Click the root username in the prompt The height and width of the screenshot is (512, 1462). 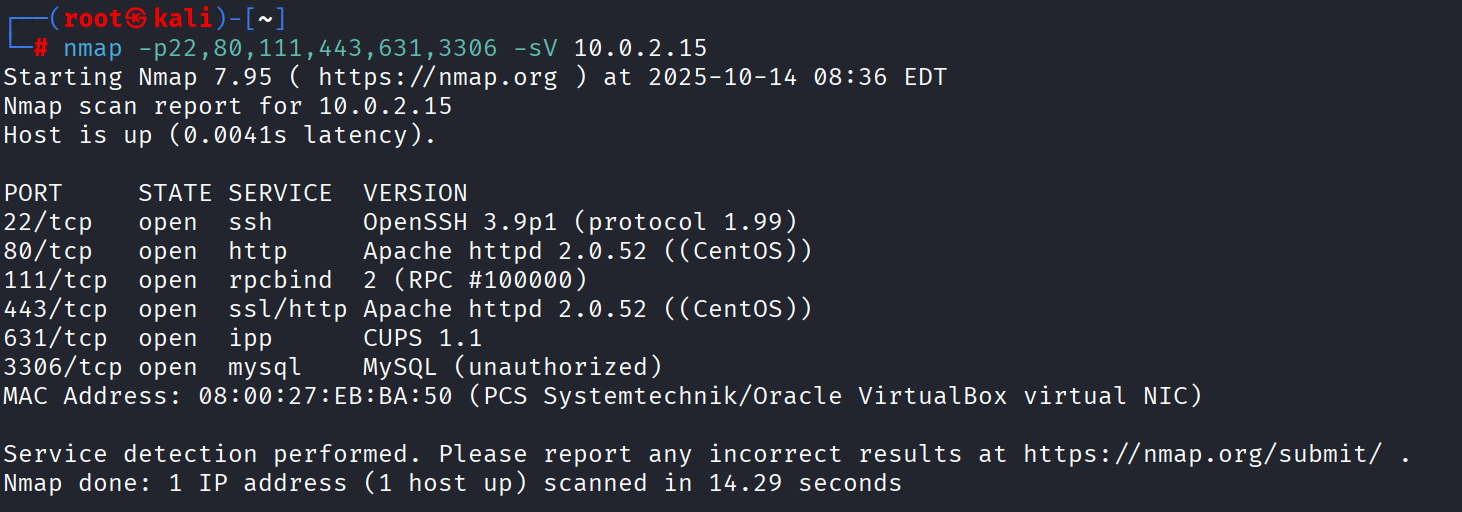click(93, 18)
